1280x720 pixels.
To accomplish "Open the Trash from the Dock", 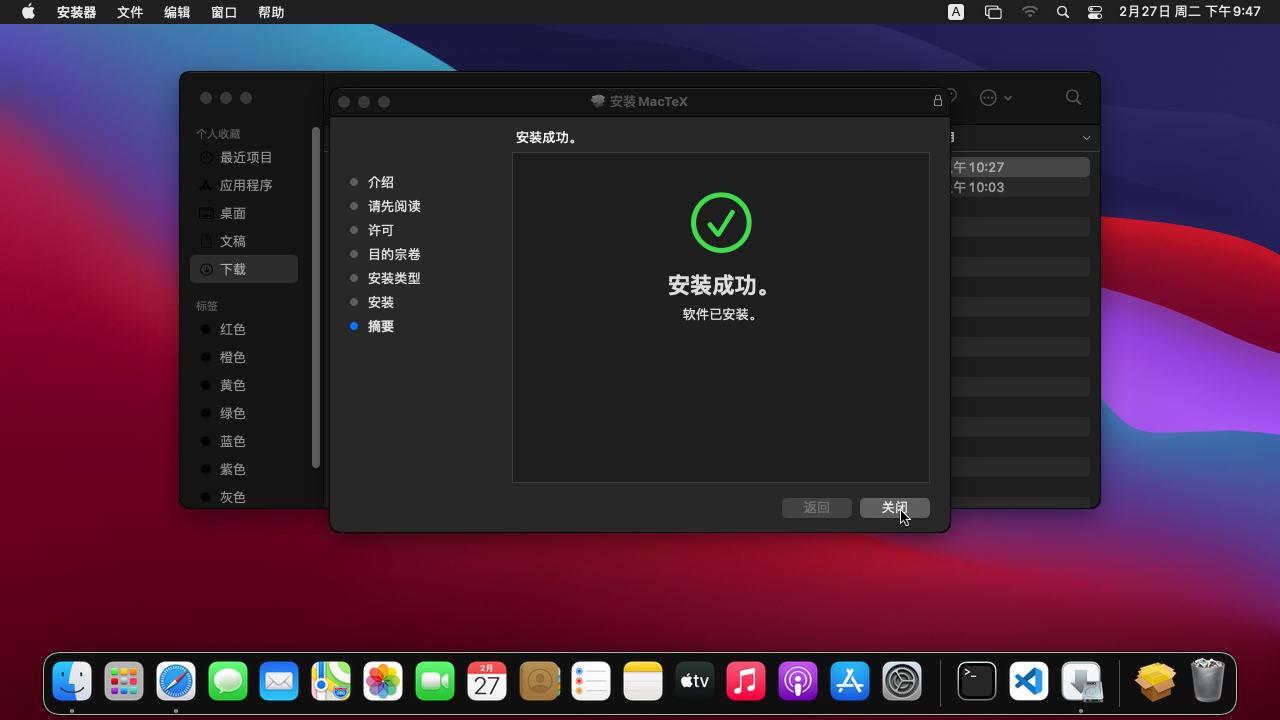I will click(1208, 682).
